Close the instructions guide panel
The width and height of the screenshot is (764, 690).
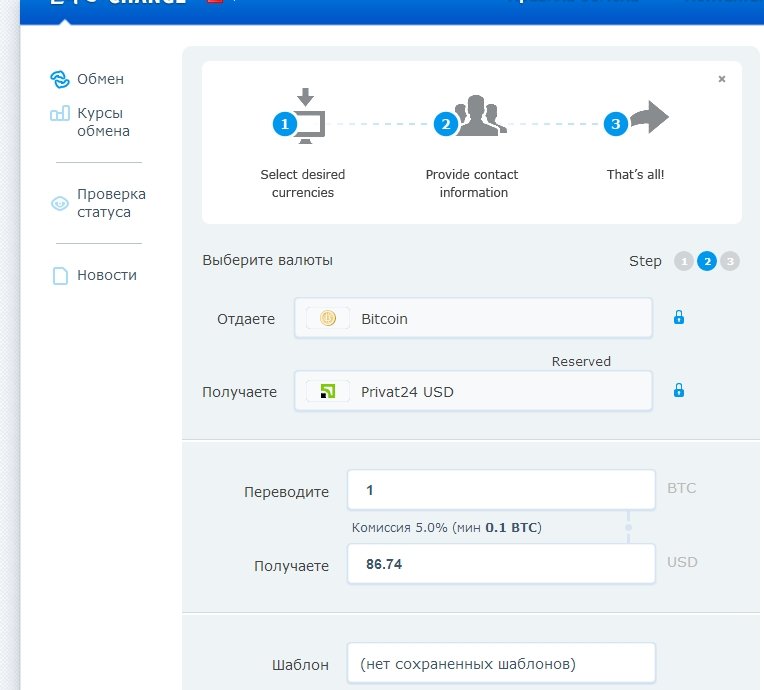click(722, 79)
